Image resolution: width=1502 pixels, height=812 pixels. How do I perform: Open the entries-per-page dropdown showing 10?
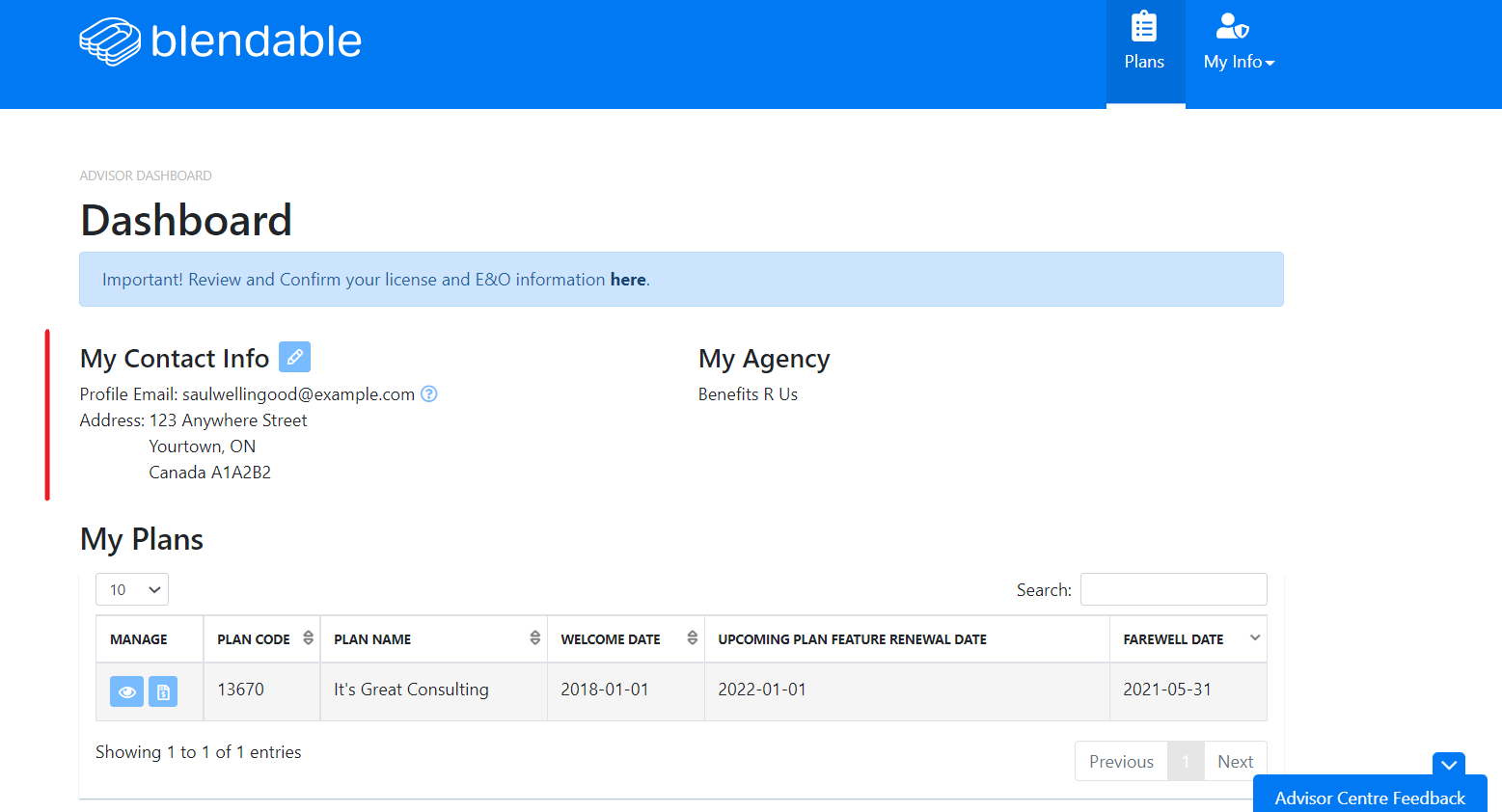(132, 589)
